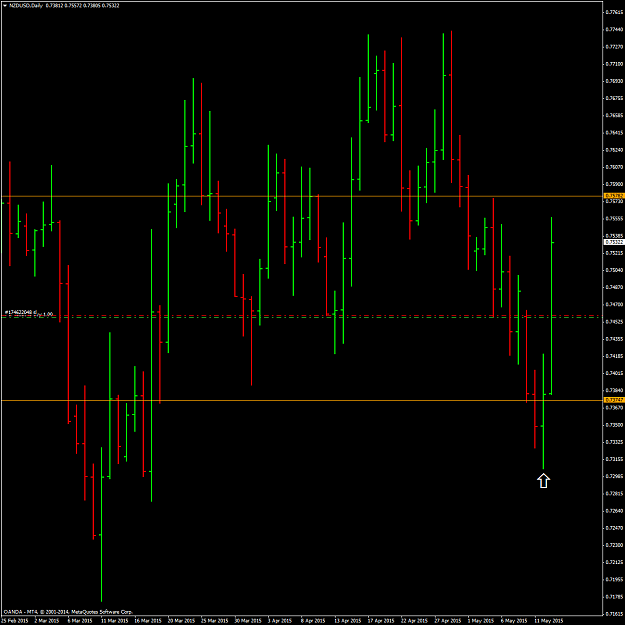Click the 11 May 2015 date label
Image resolution: width=625 pixels, height=625 pixels.
[548, 621]
